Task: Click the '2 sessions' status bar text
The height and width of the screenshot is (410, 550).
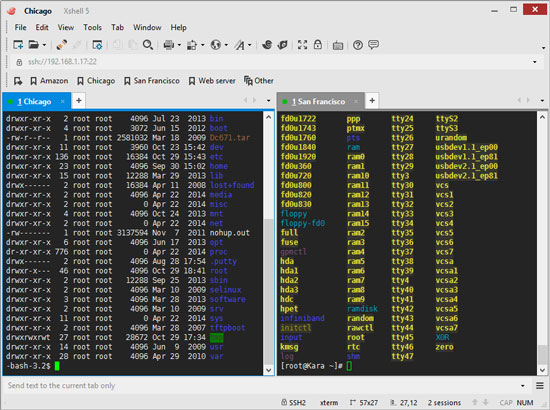Action: coord(444,403)
